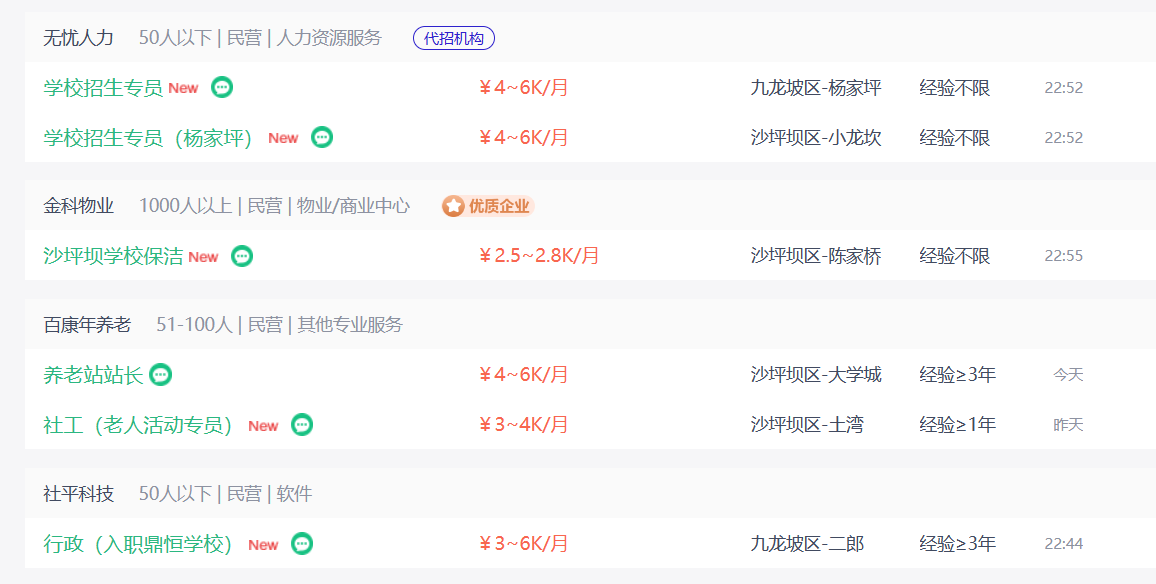1156x584 pixels.
Task: Open chat icon beside 学校招生专员（杨家坪）
Action: click(322, 137)
